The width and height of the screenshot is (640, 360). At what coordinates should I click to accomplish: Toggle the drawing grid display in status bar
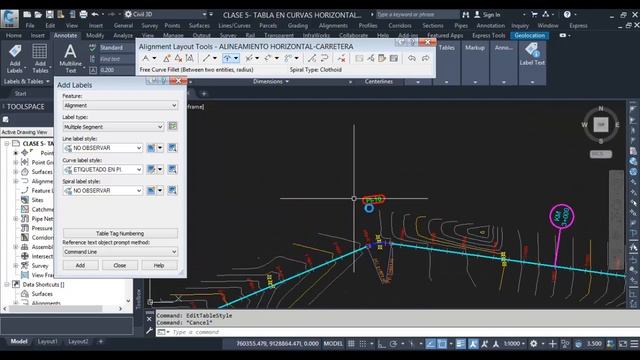coord(351,344)
